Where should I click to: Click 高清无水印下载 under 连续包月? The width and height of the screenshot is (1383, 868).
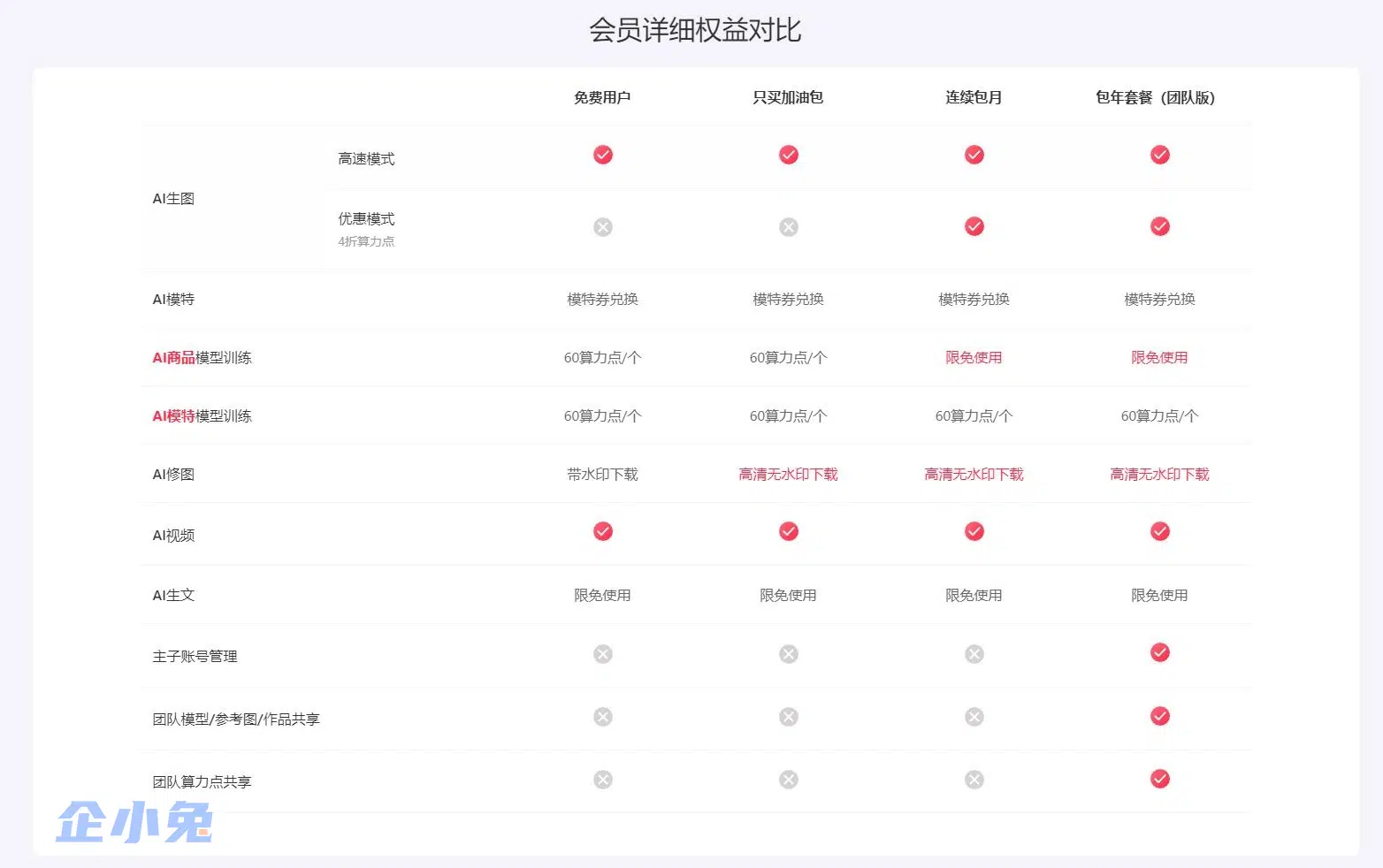974,475
